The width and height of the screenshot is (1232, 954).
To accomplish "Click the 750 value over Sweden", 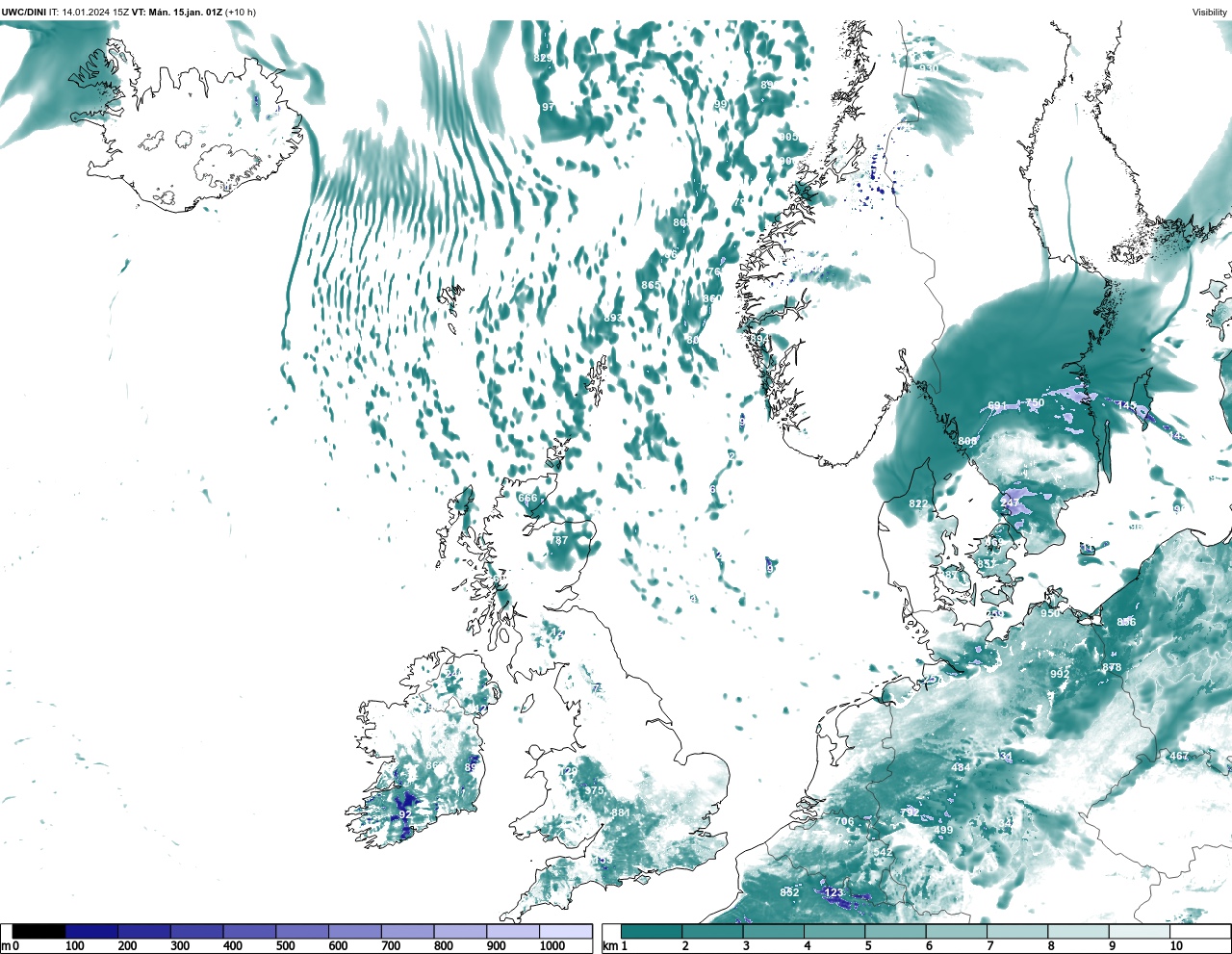I will click(1034, 403).
